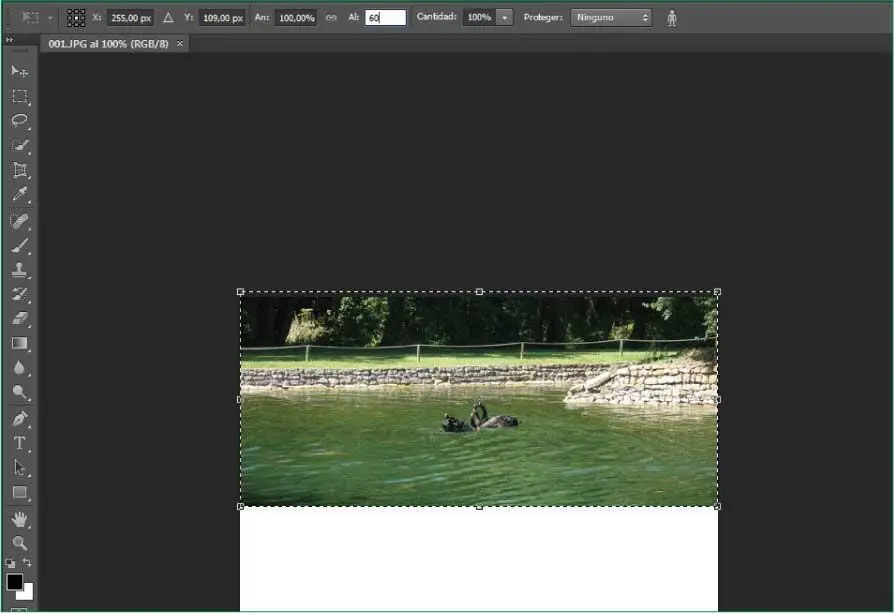Select the Horizontal Type tool
Image resolution: width=894 pixels, height=613 pixels.
pos(19,443)
